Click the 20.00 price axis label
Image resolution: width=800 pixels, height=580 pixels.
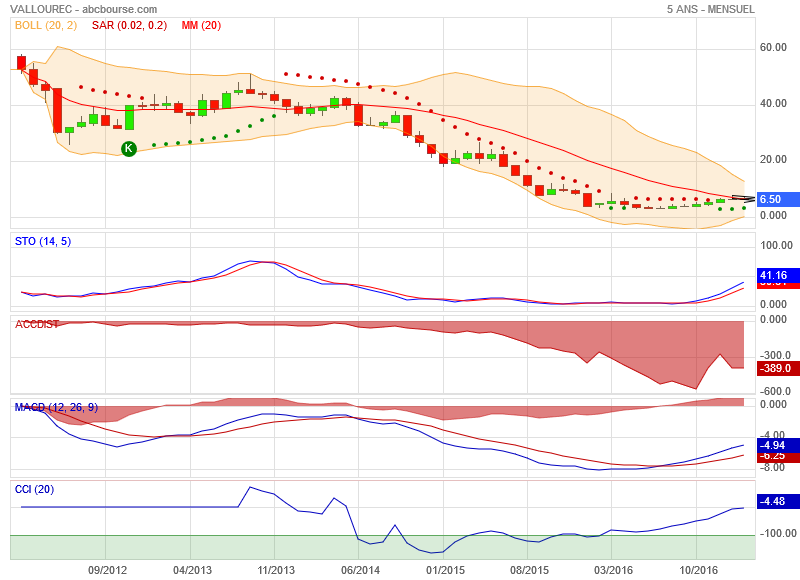[773, 160]
